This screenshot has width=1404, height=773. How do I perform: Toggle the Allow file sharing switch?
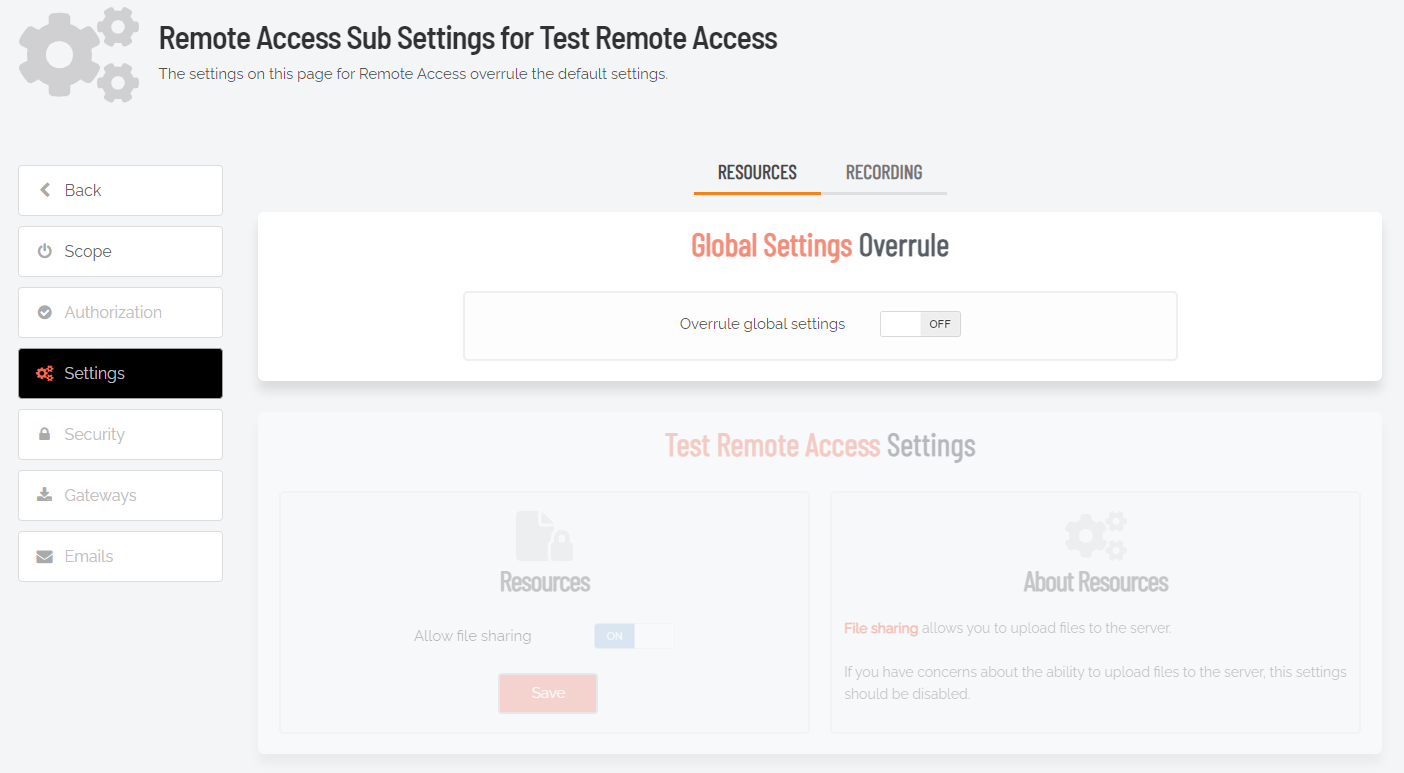tap(634, 636)
